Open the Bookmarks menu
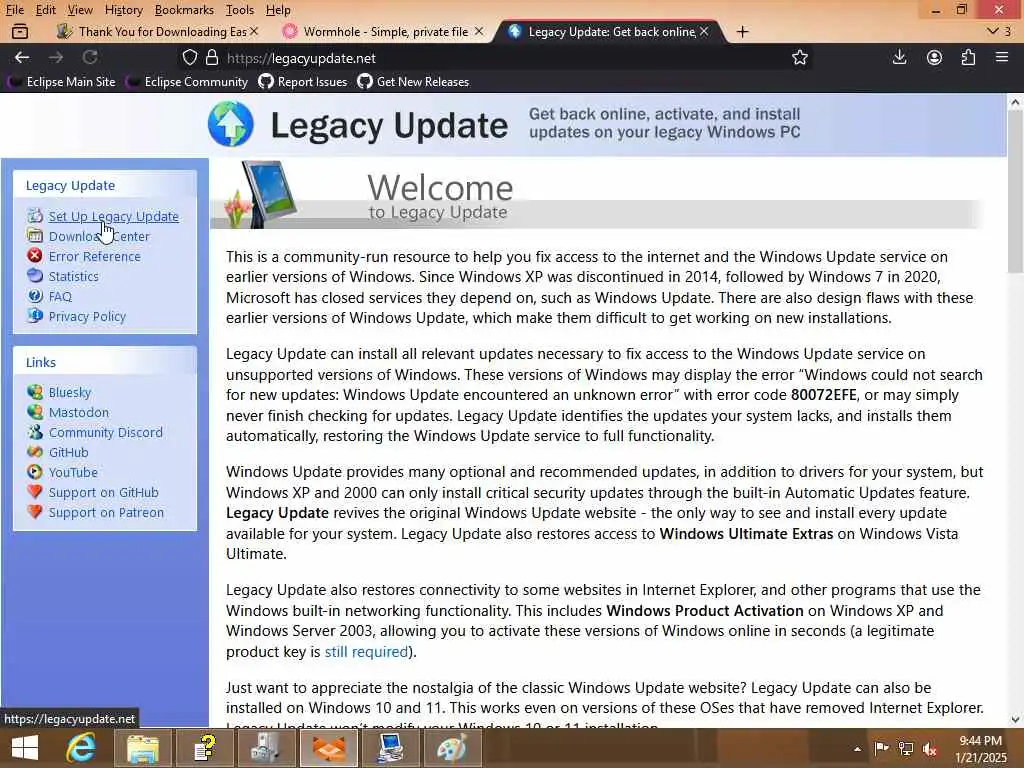 [x=184, y=10]
